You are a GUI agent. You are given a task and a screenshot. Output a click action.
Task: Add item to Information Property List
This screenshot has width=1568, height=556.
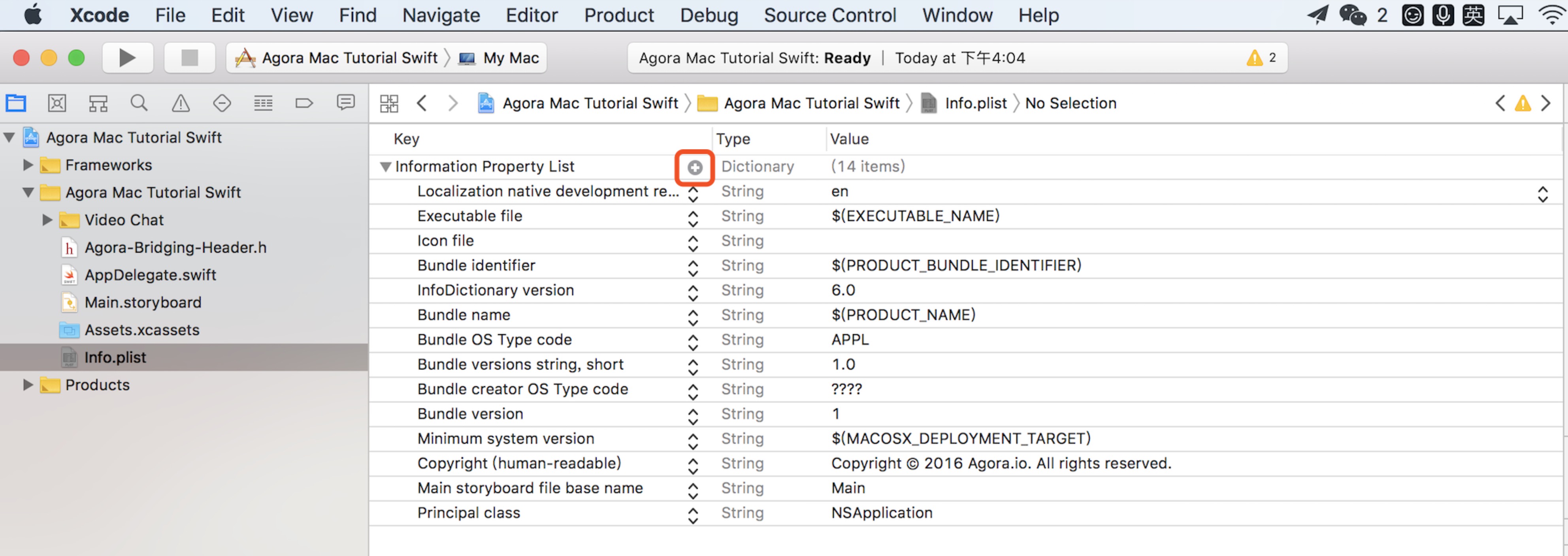point(695,167)
